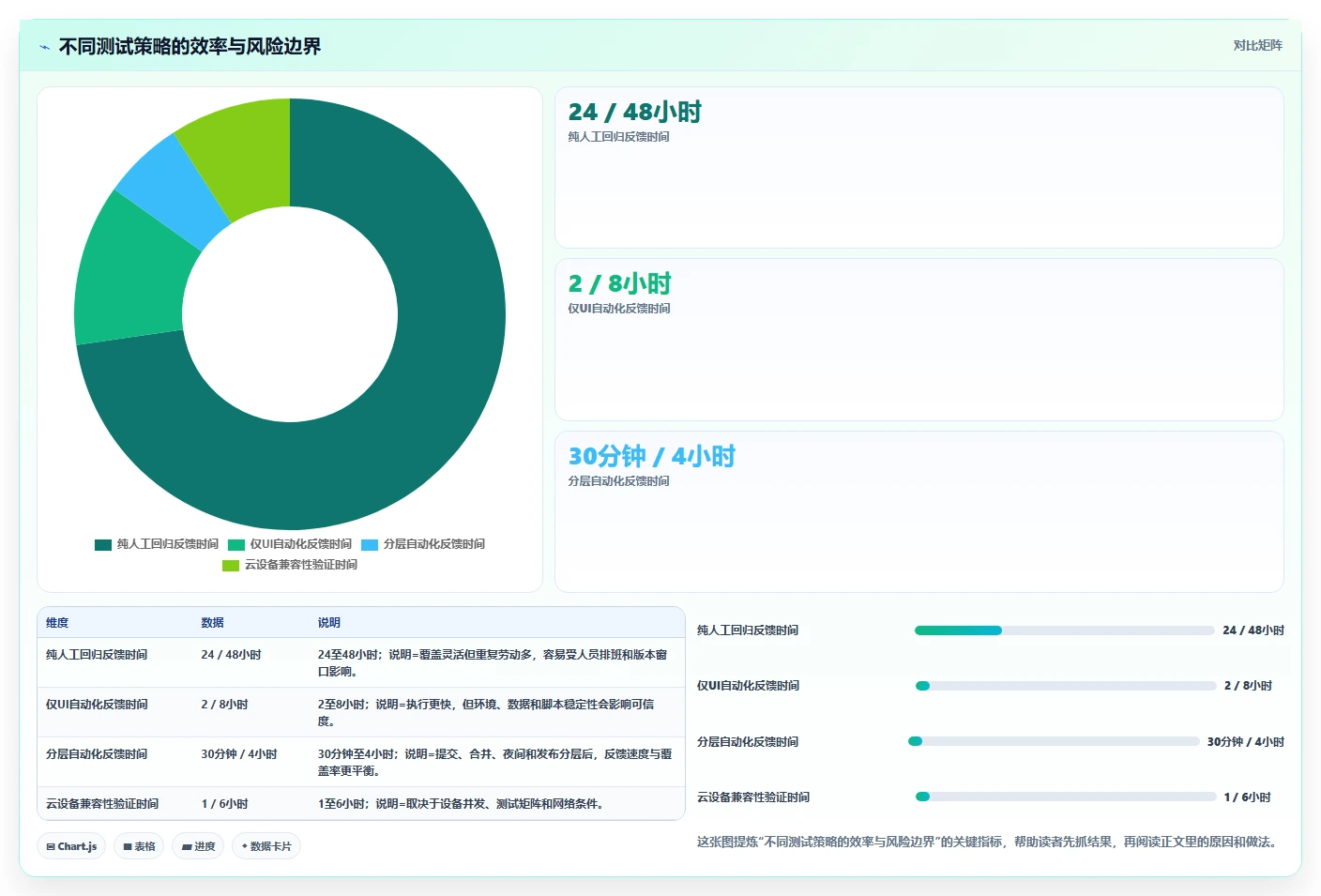Click the description starting 24至48小时
1321x896 pixels.
(493, 663)
